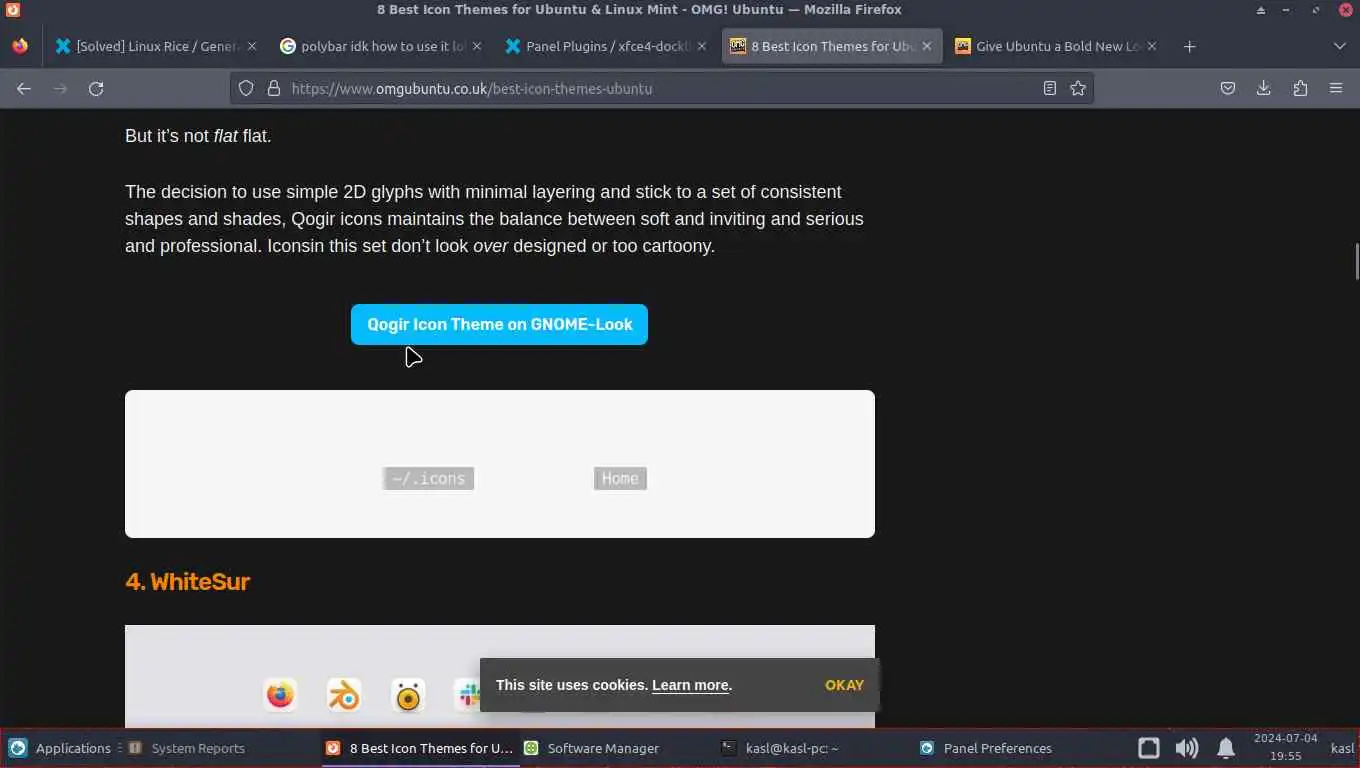
Task: Select 8 Best Icon Themes taskbar entry
Action: pyautogui.click(x=420, y=748)
